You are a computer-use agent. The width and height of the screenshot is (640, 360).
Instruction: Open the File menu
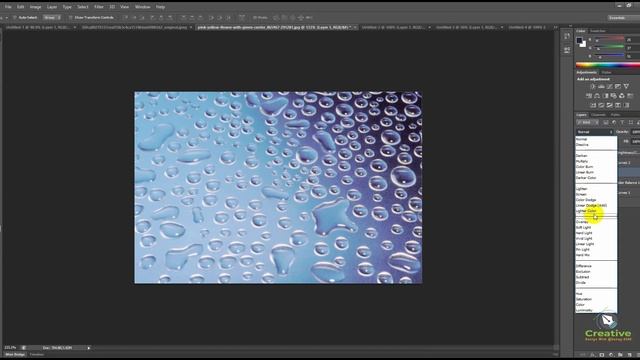(8, 7)
